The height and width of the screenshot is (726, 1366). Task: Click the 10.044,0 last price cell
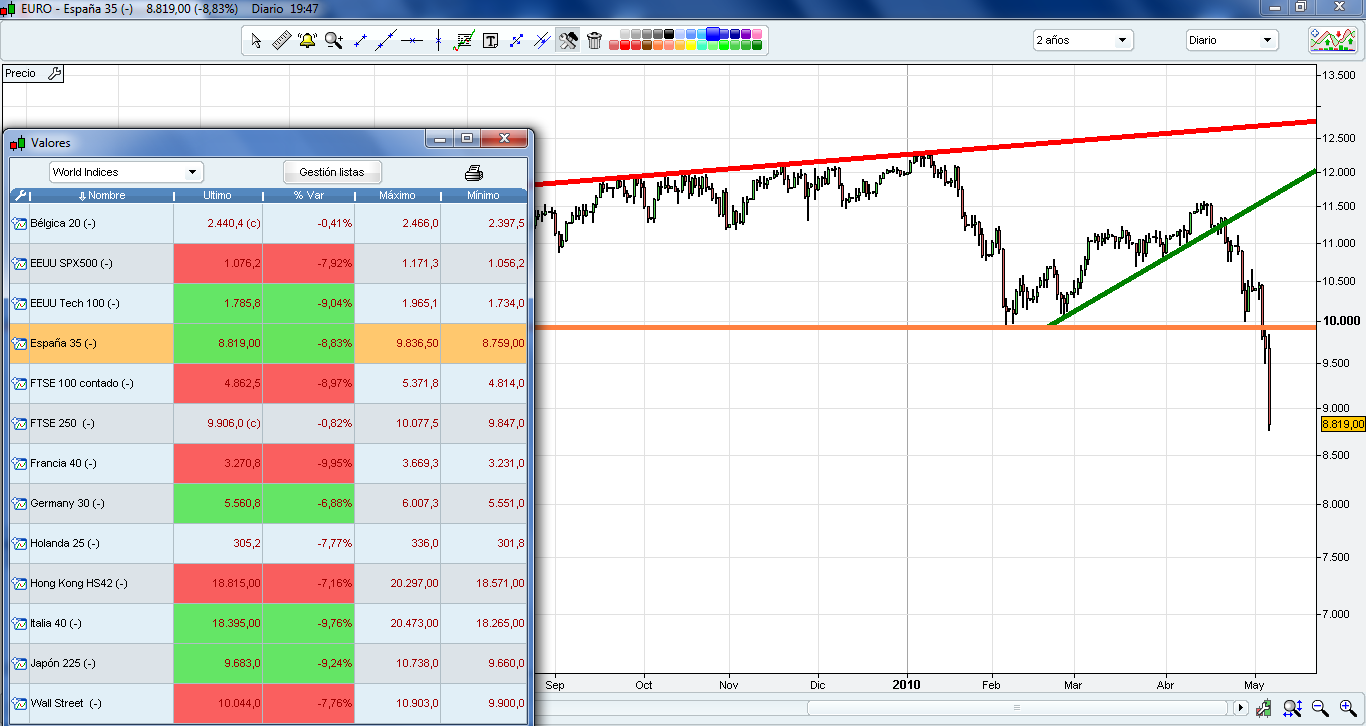coord(218,703)
